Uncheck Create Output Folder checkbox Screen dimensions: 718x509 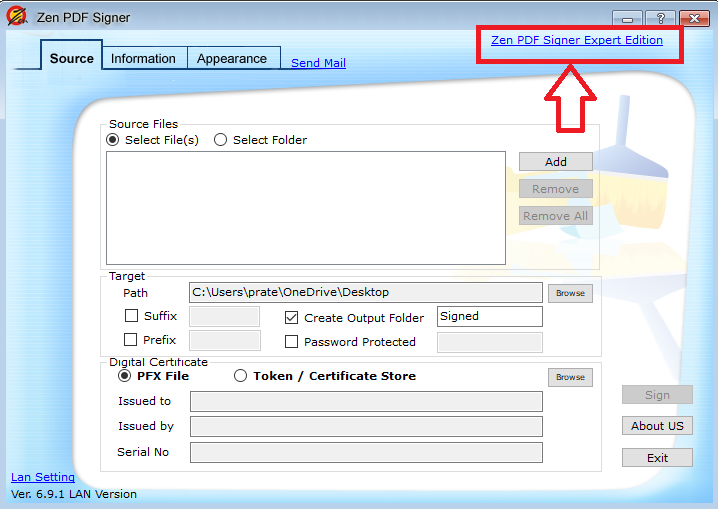pos(291,318)
